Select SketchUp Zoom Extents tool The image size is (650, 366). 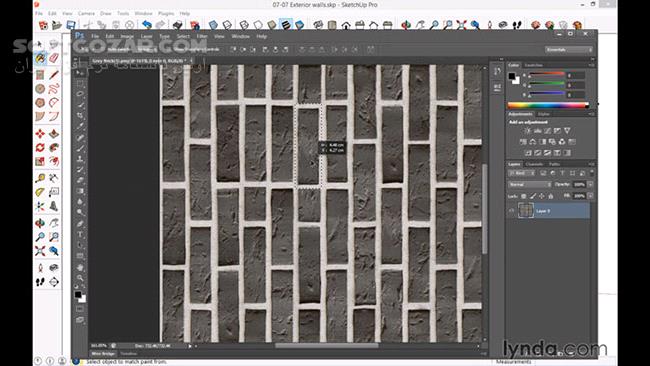point(40,251)
